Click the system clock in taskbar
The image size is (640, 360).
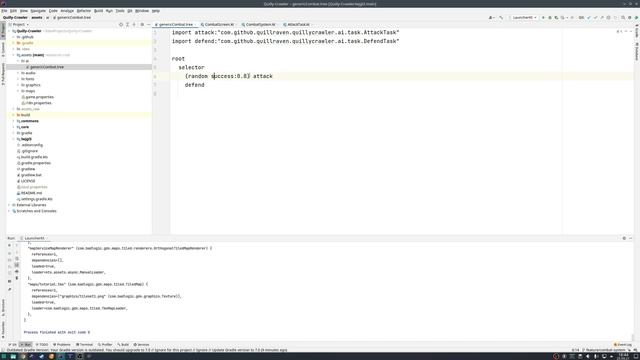pos(624,356)
